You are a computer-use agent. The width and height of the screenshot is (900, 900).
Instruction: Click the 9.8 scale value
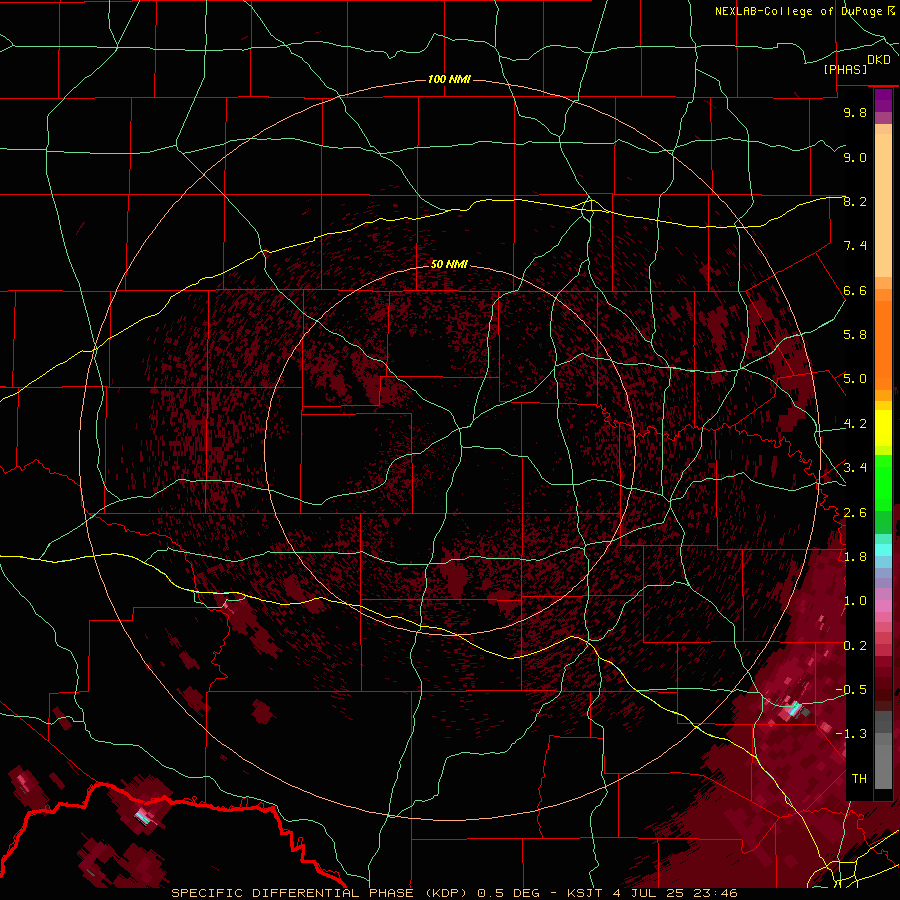click(855, 112)
